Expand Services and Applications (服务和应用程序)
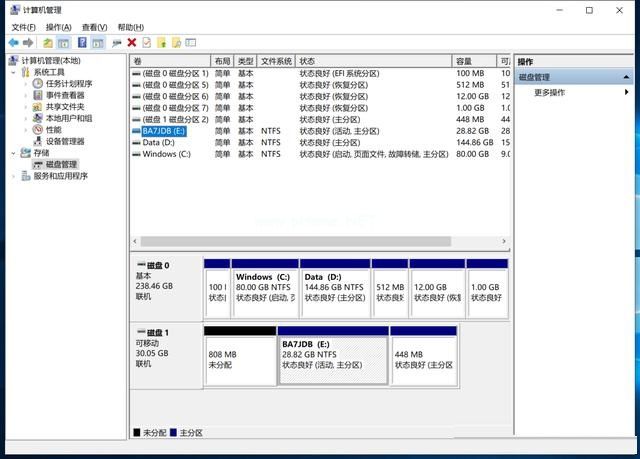This screenshot has height=459, width=640. tap(14, 176)
